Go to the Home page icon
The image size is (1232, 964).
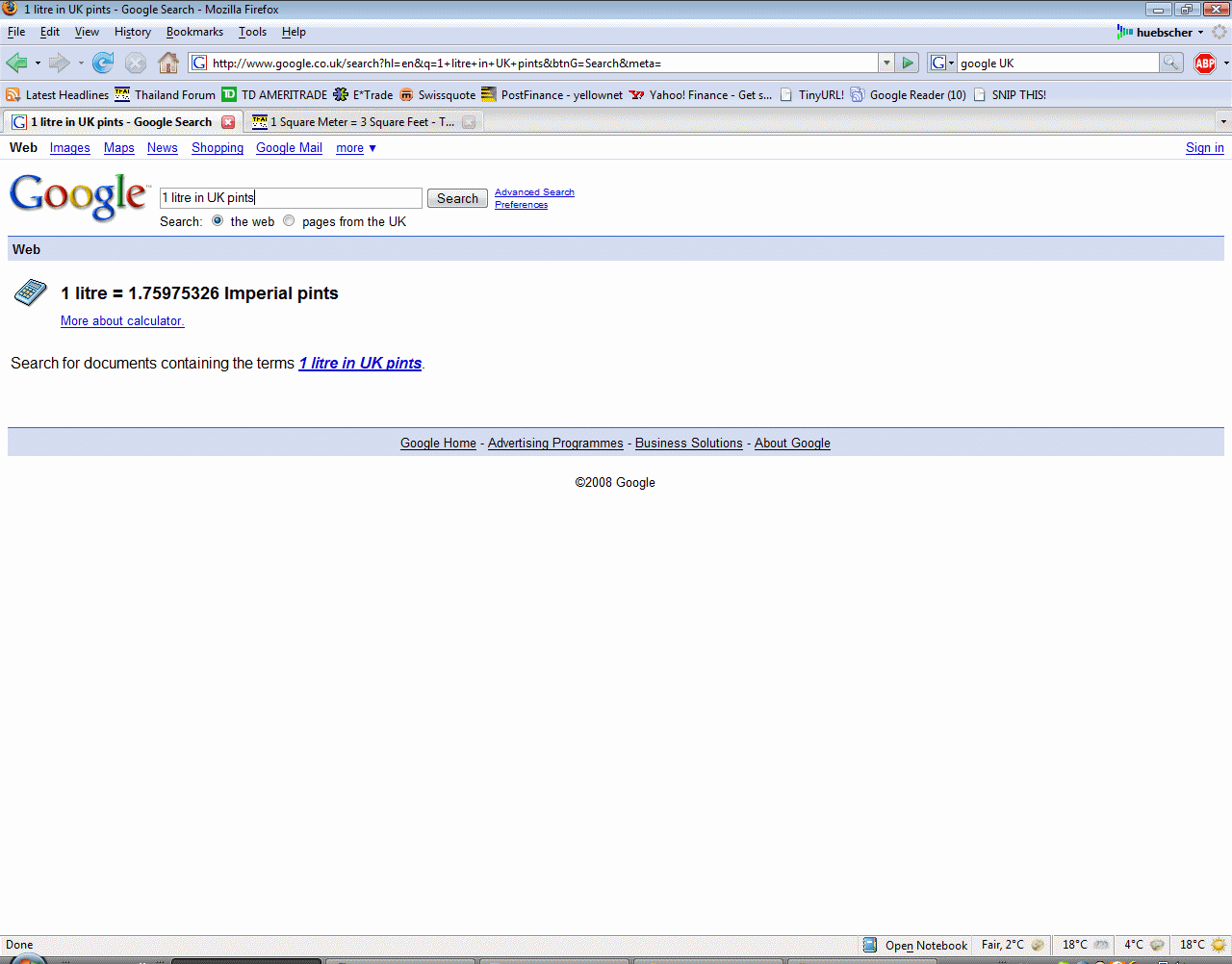(168, 63)
